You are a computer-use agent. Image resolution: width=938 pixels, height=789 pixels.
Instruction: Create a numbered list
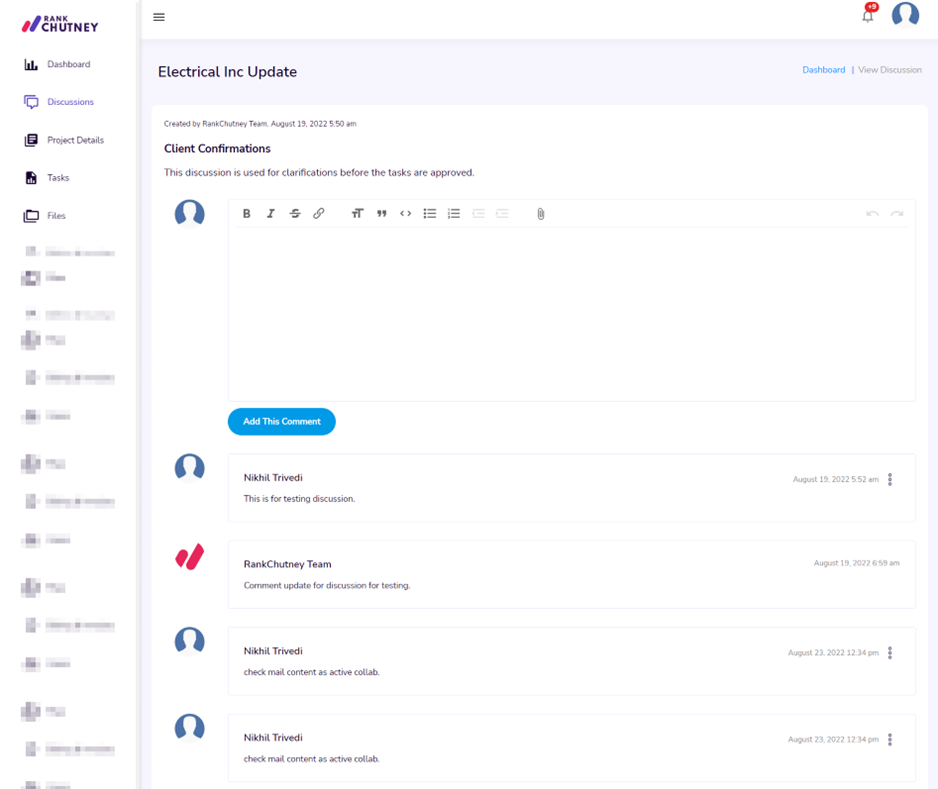pyautogui.click(x=454, y=214)
